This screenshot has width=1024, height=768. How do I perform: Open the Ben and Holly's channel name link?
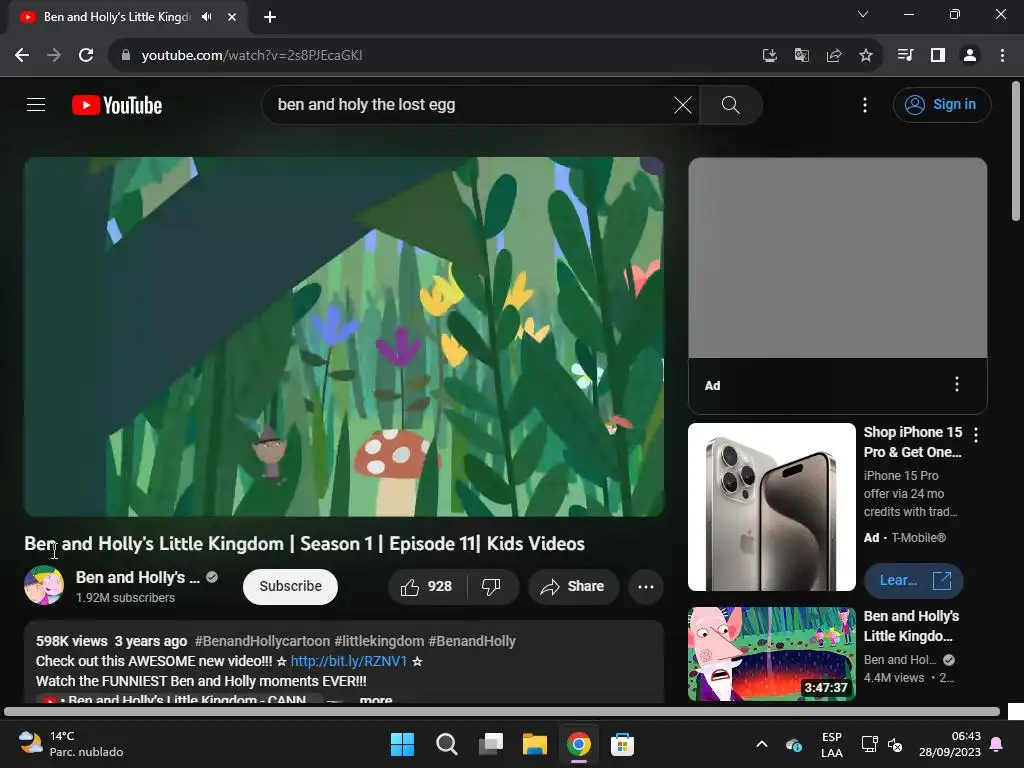click(138, 577)
